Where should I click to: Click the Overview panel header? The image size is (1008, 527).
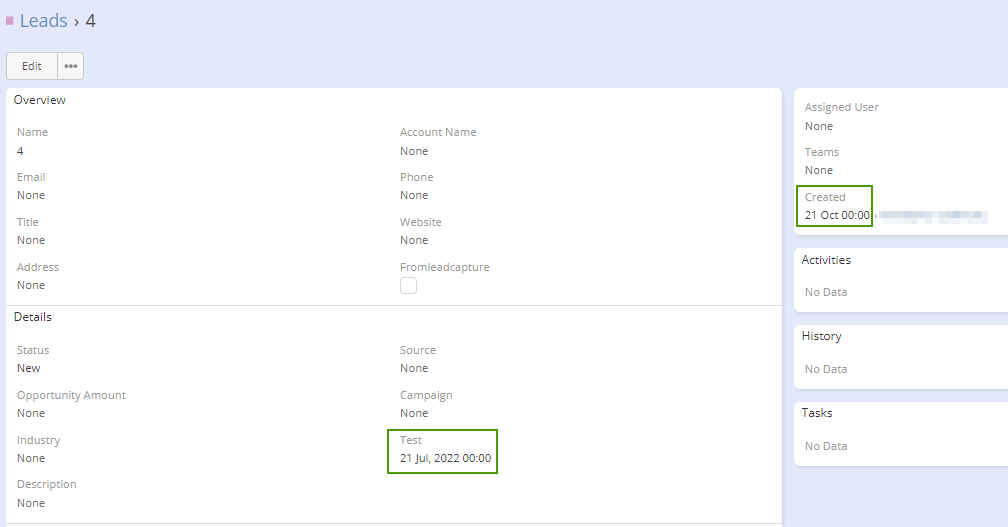40,100
